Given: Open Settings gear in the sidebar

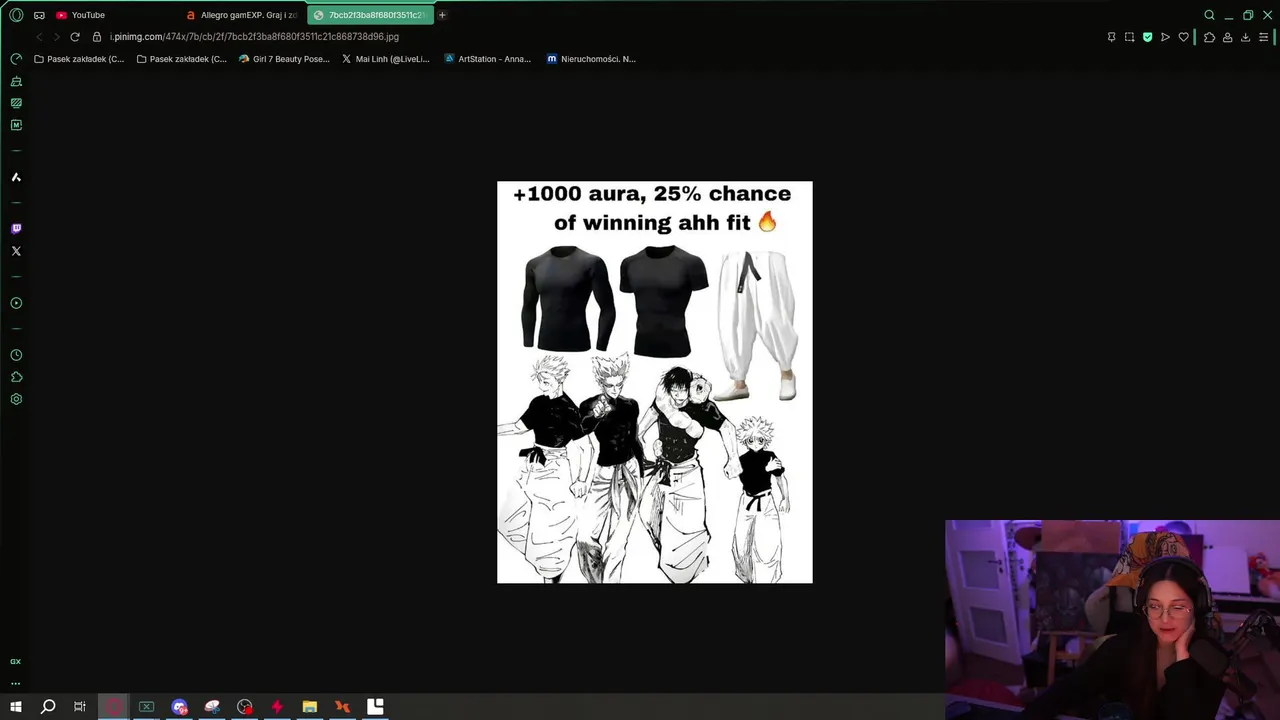Looking at the screenshot, I should coord(16,399).
